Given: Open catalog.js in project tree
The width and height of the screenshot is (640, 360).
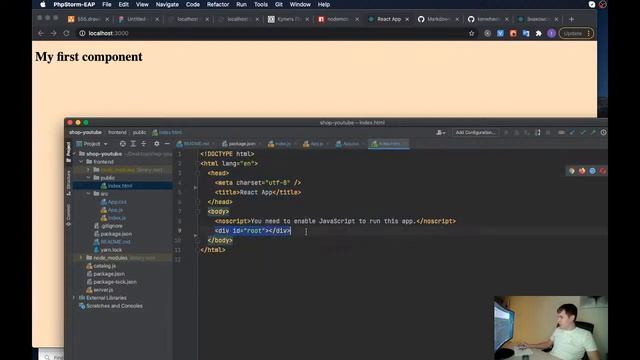Looking at the screenshot, I should [x=104, y=266].
